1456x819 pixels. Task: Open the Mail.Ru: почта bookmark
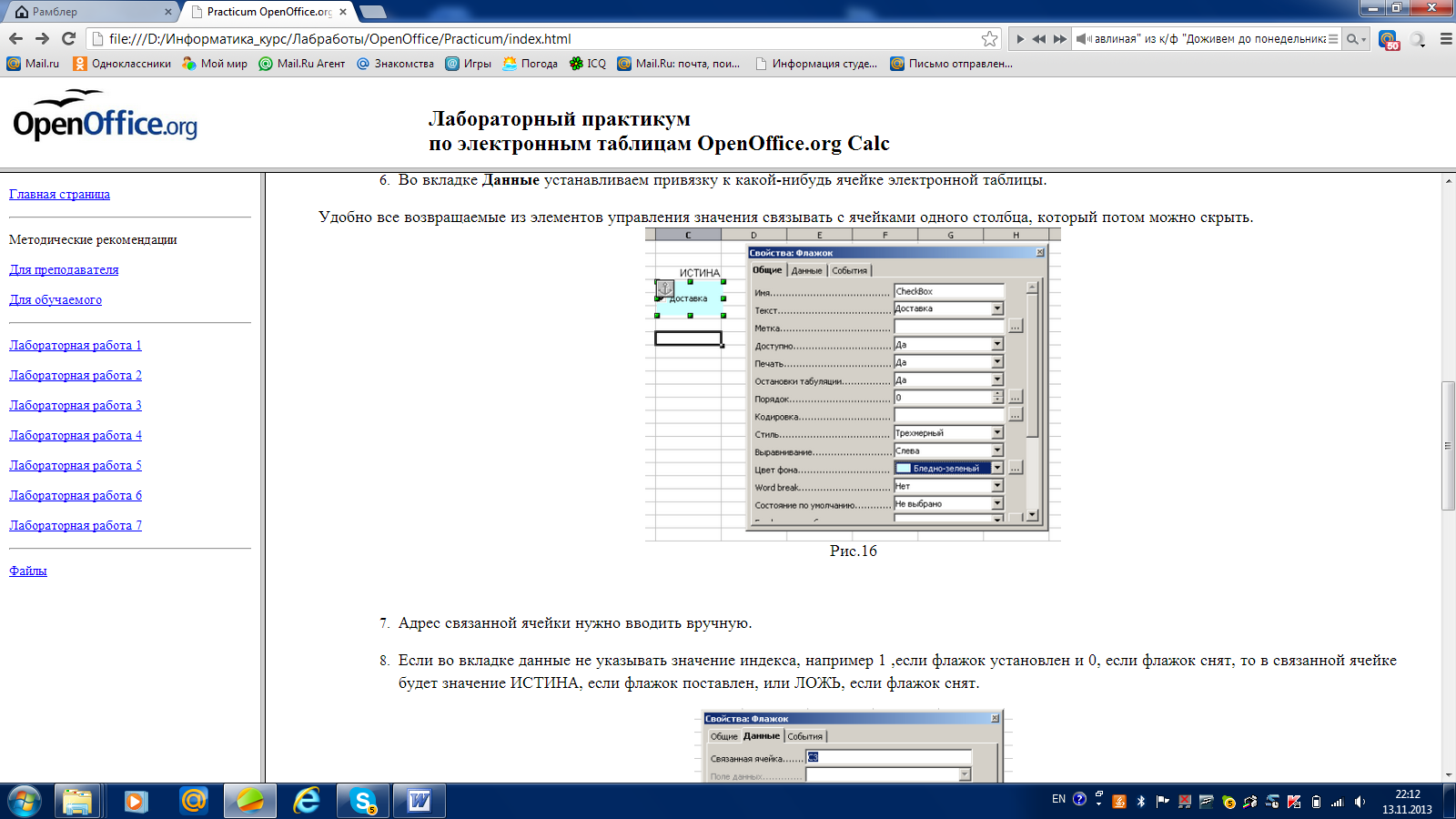click(x=678, y=64)
